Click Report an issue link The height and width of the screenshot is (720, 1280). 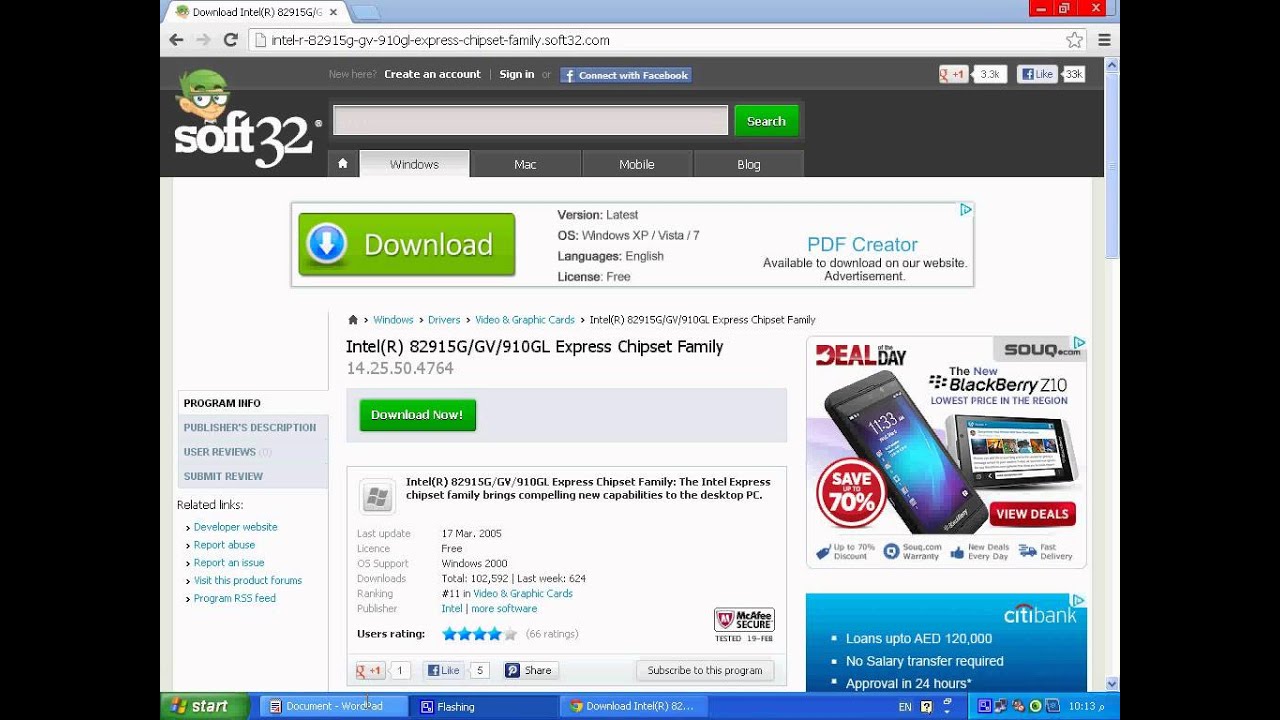[x=229, y=563]
